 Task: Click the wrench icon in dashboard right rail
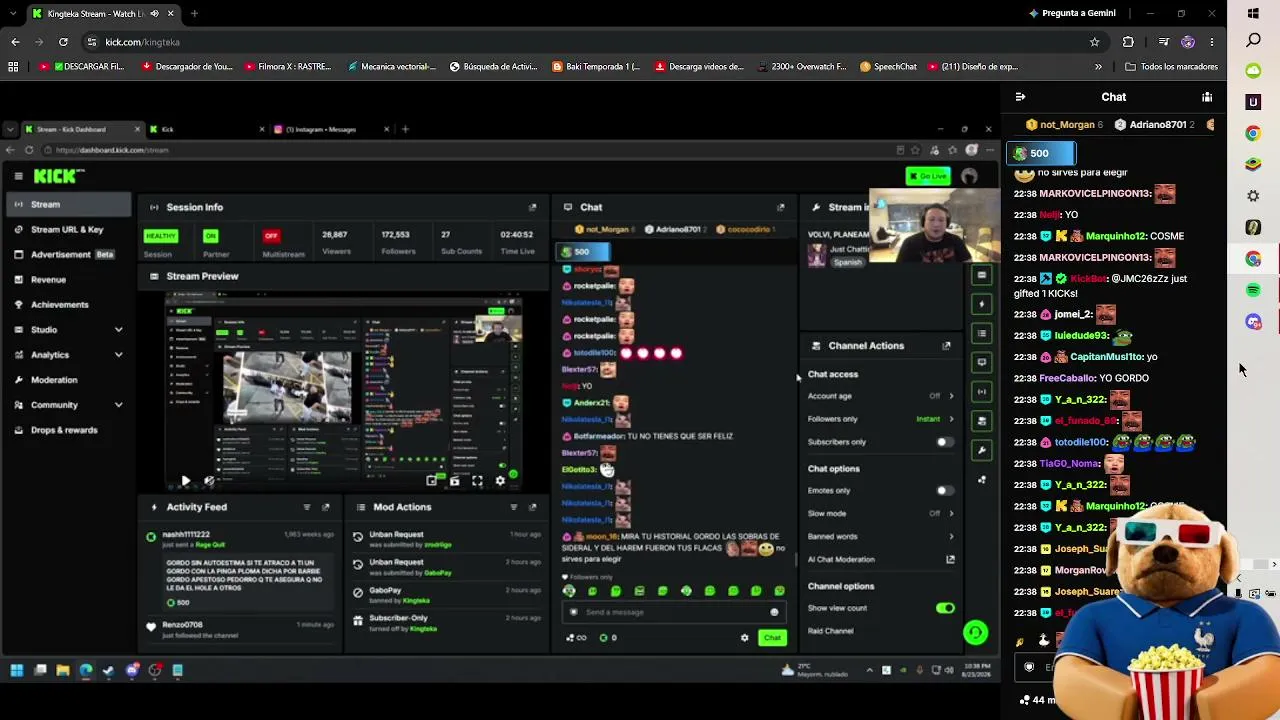pos(982,450)
